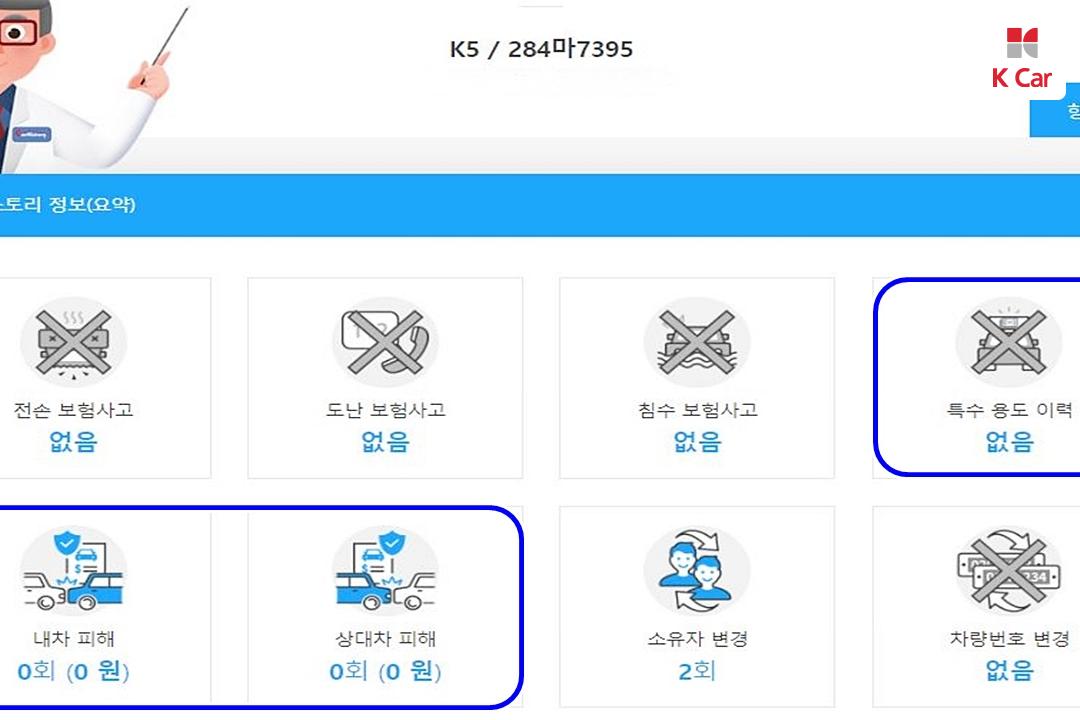This screenshot has height=720, width=1080.
Task: Click the license plate change icon
Action: (1009, 570)
